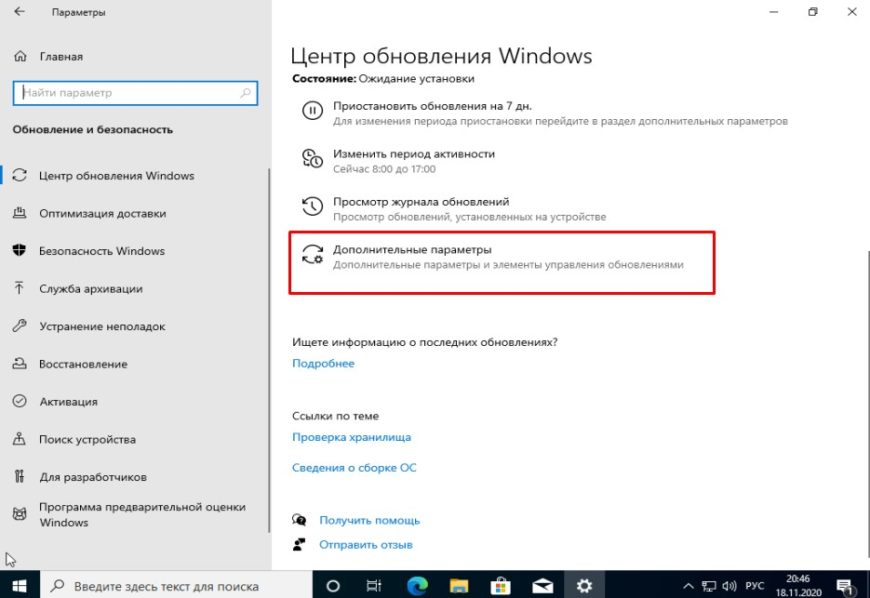
Task: Click the recovery icon beside Восстановление
Action: [x=19, y=363]
